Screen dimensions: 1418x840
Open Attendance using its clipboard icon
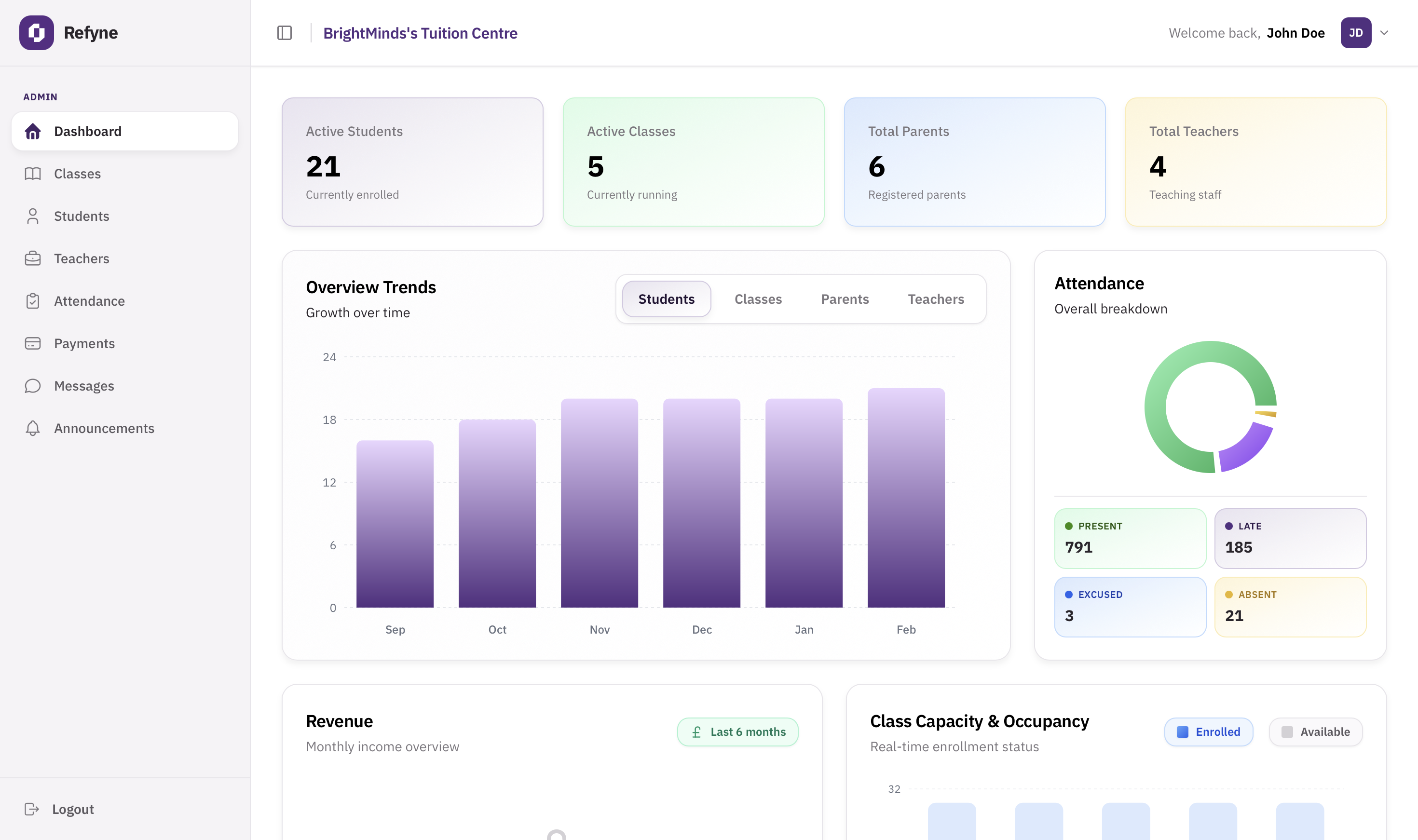pos(32,300)
